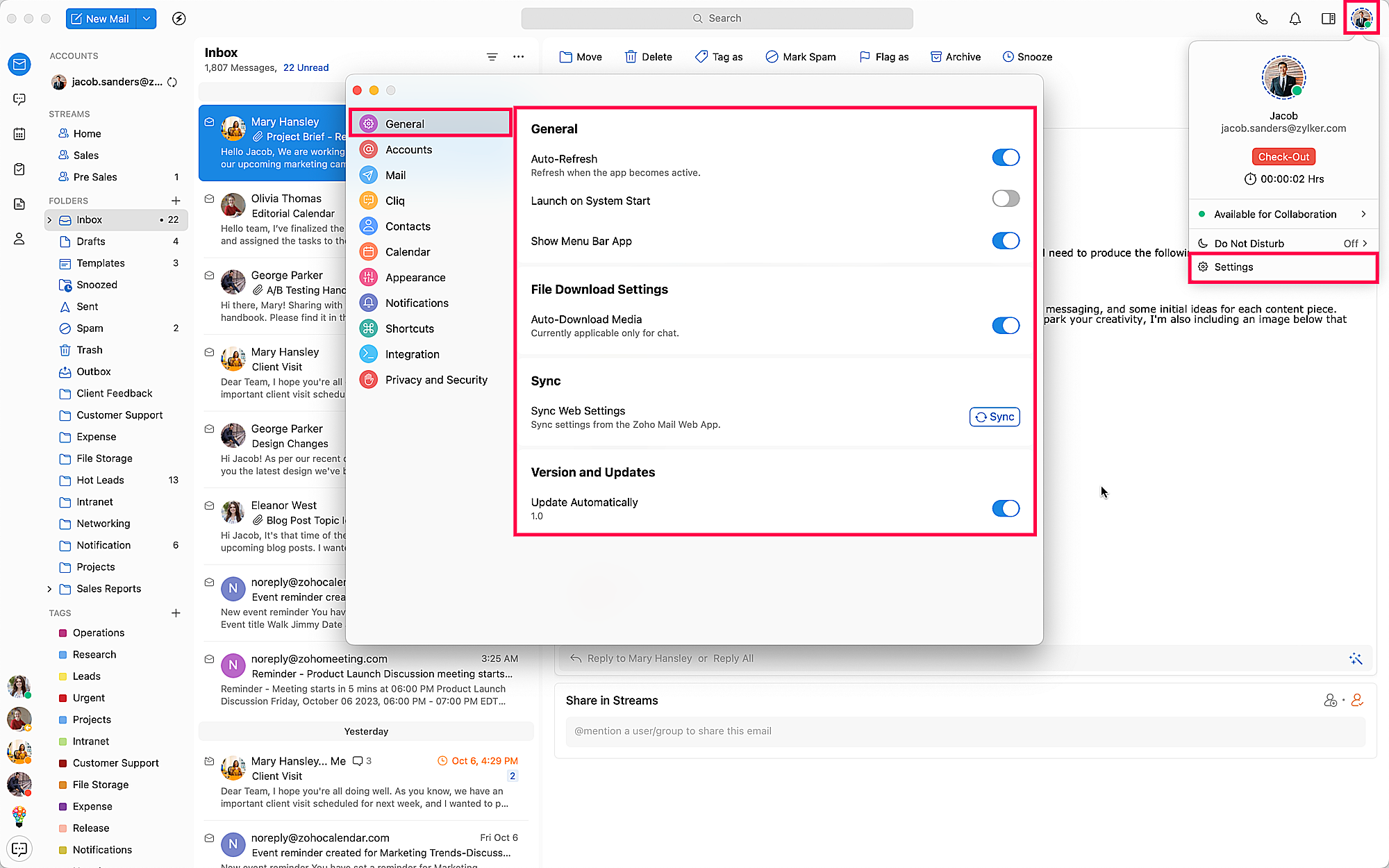Image resolution: width=1389 pixels, height=868 pixels.
Task: Click the Snooze clock icon
Action: (x=1008, y=57)
